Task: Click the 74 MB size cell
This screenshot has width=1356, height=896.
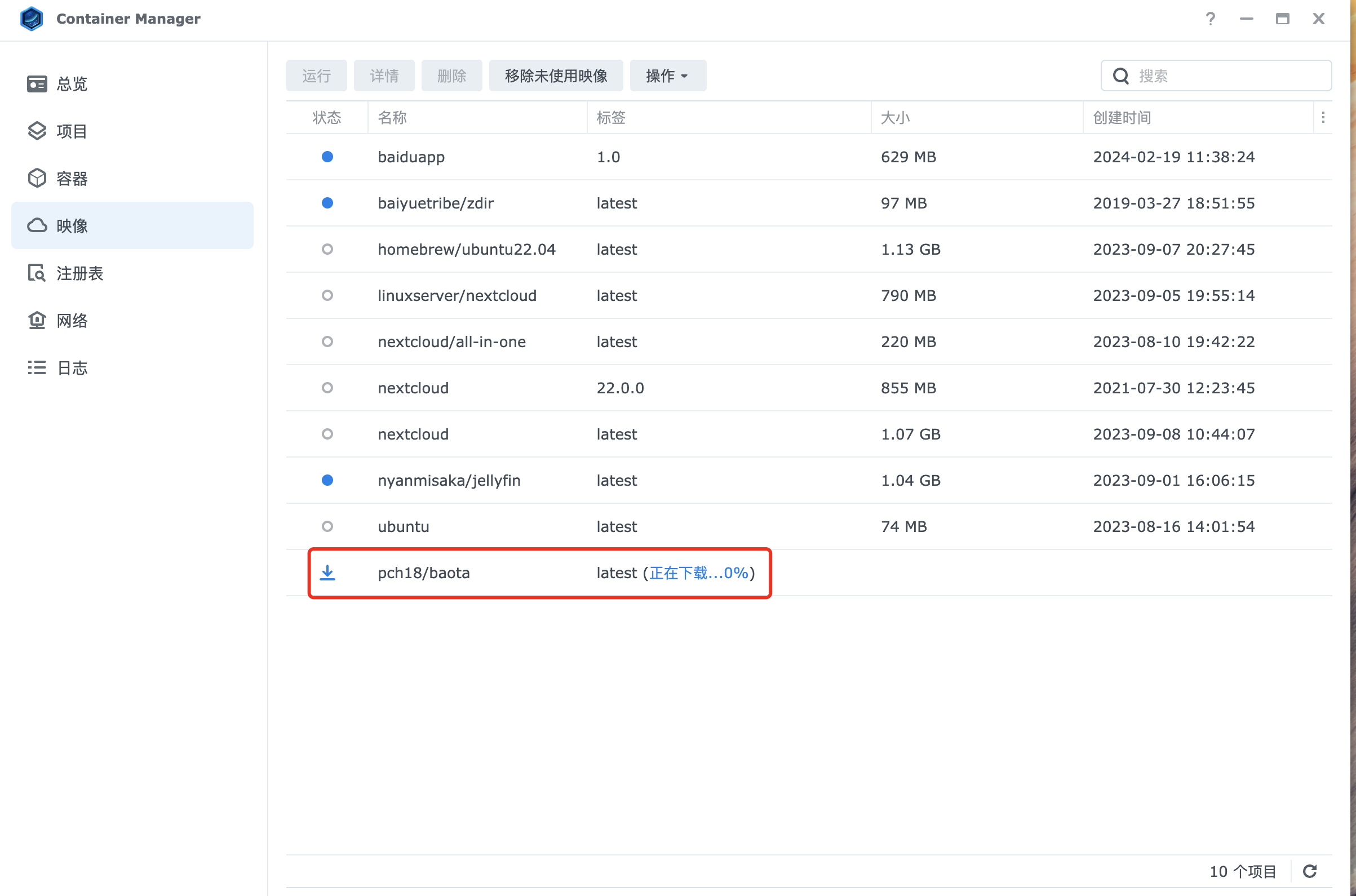Action: [x=903, y=527]
